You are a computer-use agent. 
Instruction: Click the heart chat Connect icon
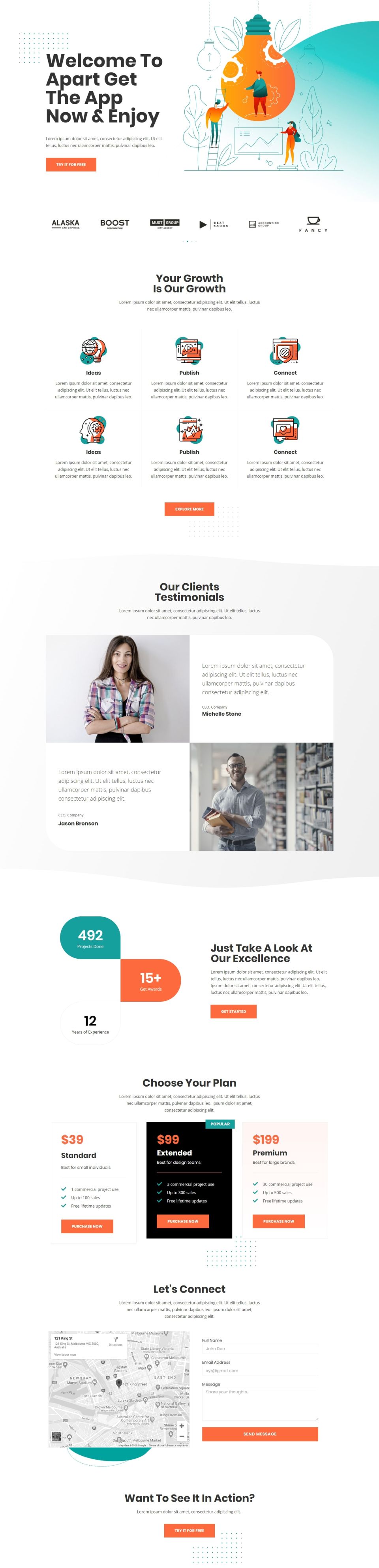coord(285,430)
